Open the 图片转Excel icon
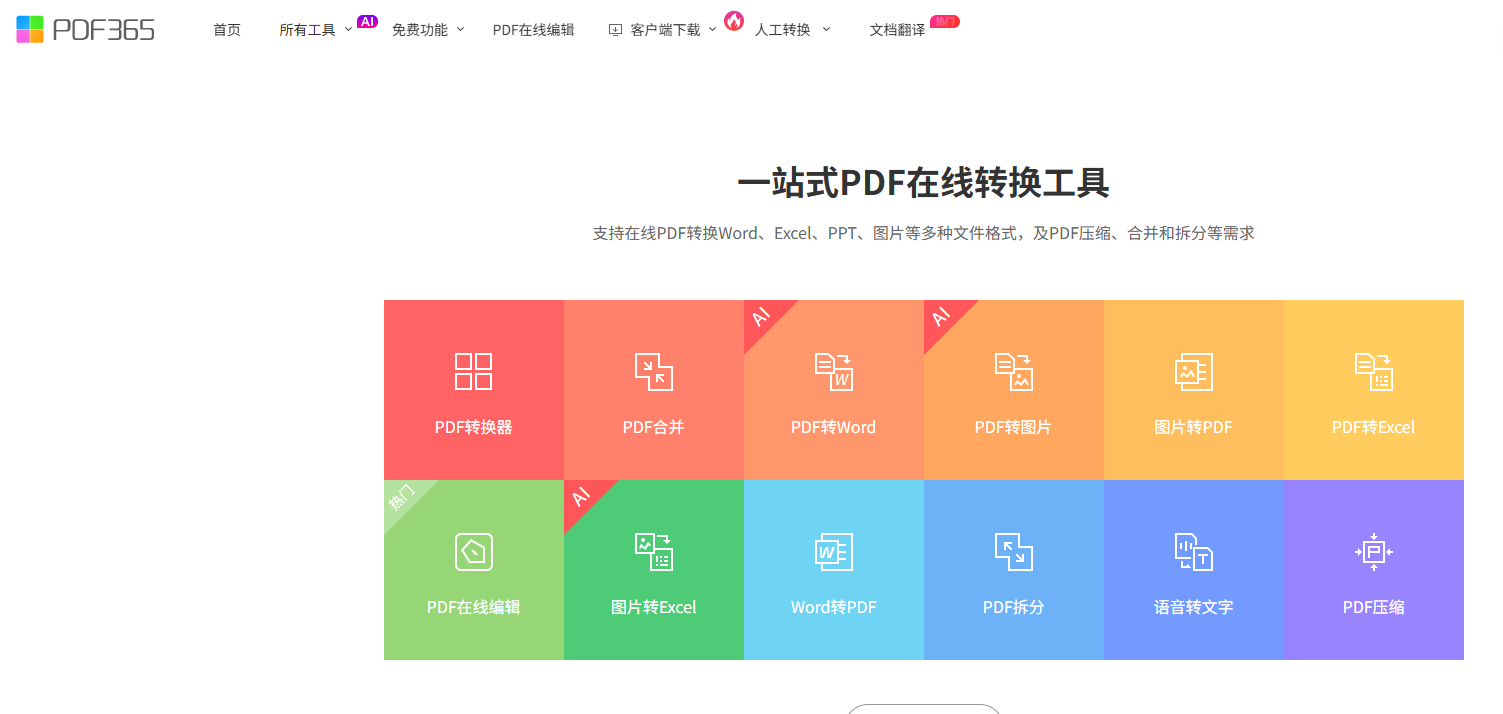This screenshot has width=1503, height=714. coord(653,551)
